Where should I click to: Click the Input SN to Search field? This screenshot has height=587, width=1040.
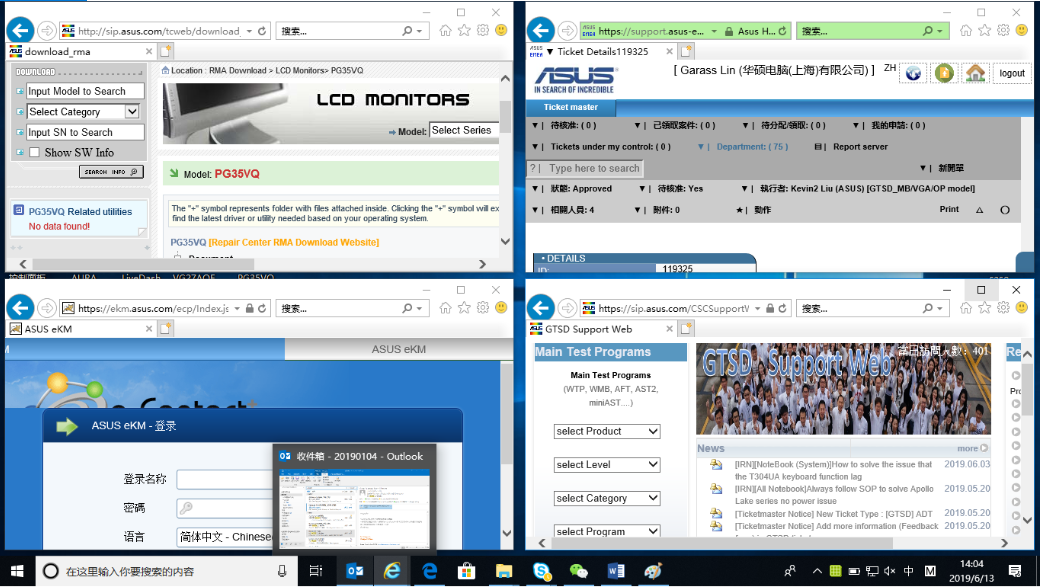click(x=85, y=133)
